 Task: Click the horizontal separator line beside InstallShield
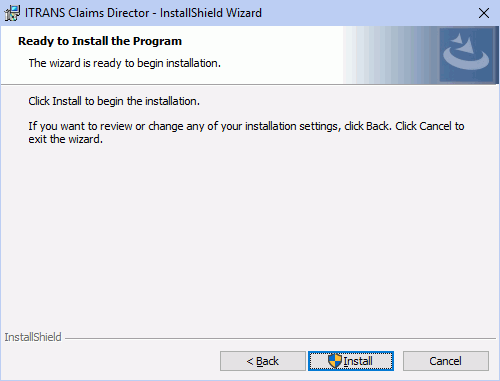[280, 339]
